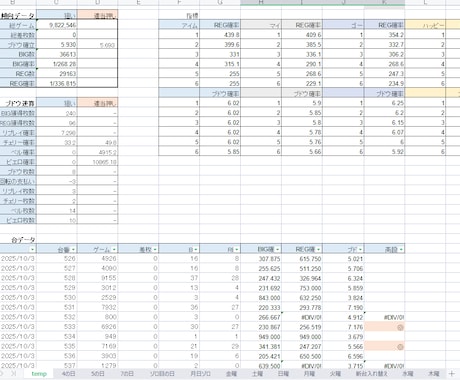The image size is (460, 380).
Task: Select the grape value 7.190 cell
Action: click(343, 307)
